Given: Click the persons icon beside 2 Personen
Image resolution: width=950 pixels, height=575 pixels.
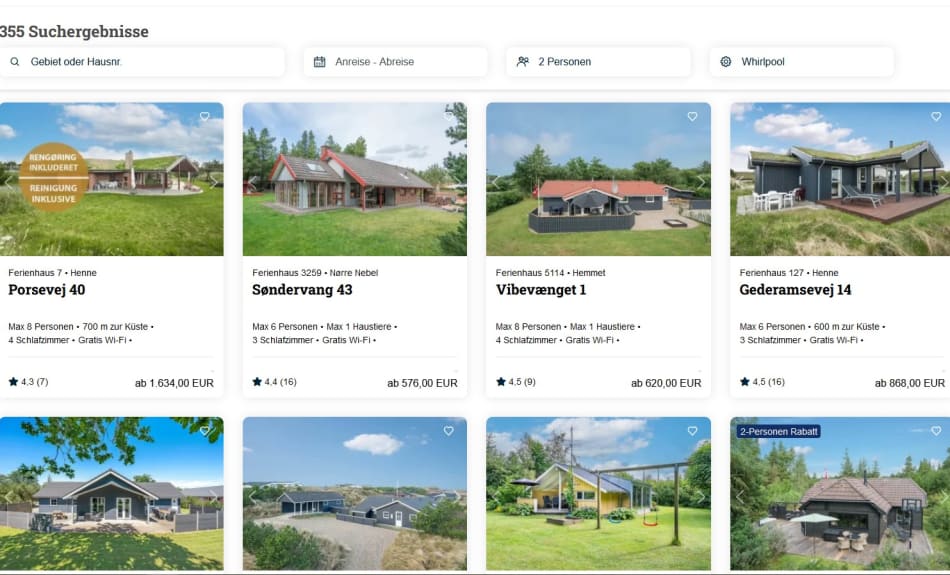Looking at the screenshot, I should (523, 62).
